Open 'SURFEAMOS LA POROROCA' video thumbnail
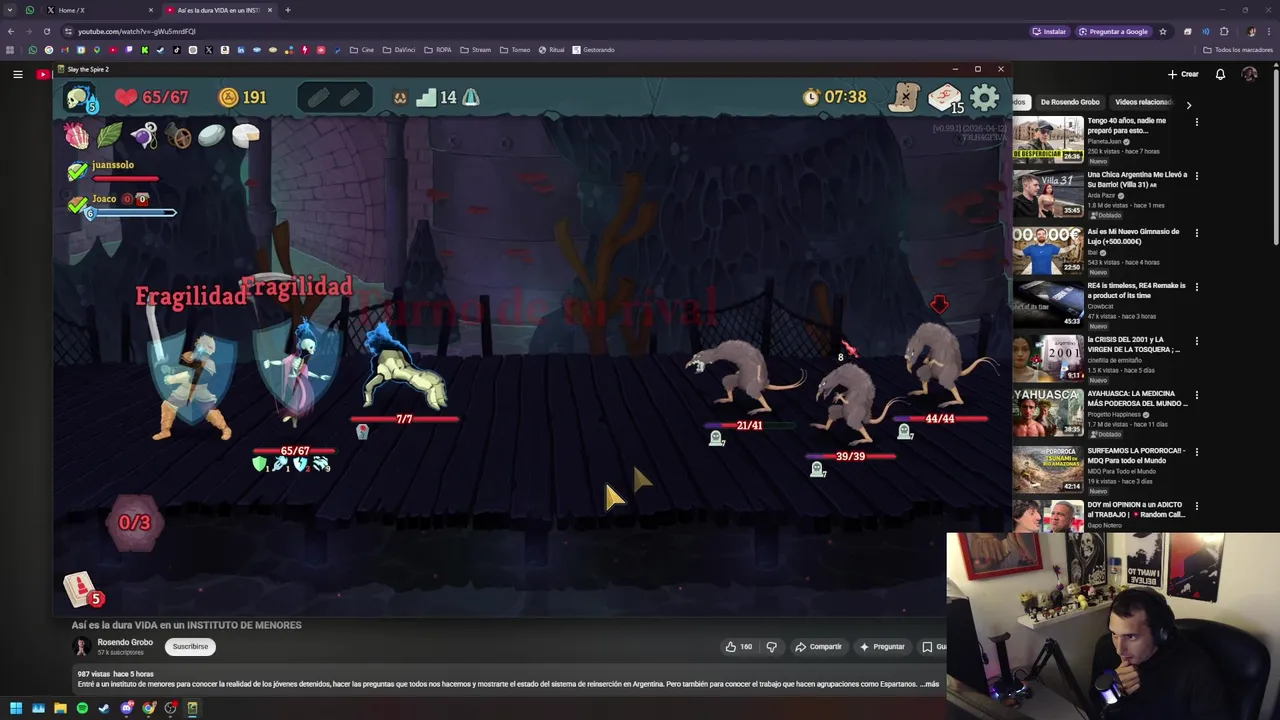Screen dimensions: 1280x720 (1047, 471)
